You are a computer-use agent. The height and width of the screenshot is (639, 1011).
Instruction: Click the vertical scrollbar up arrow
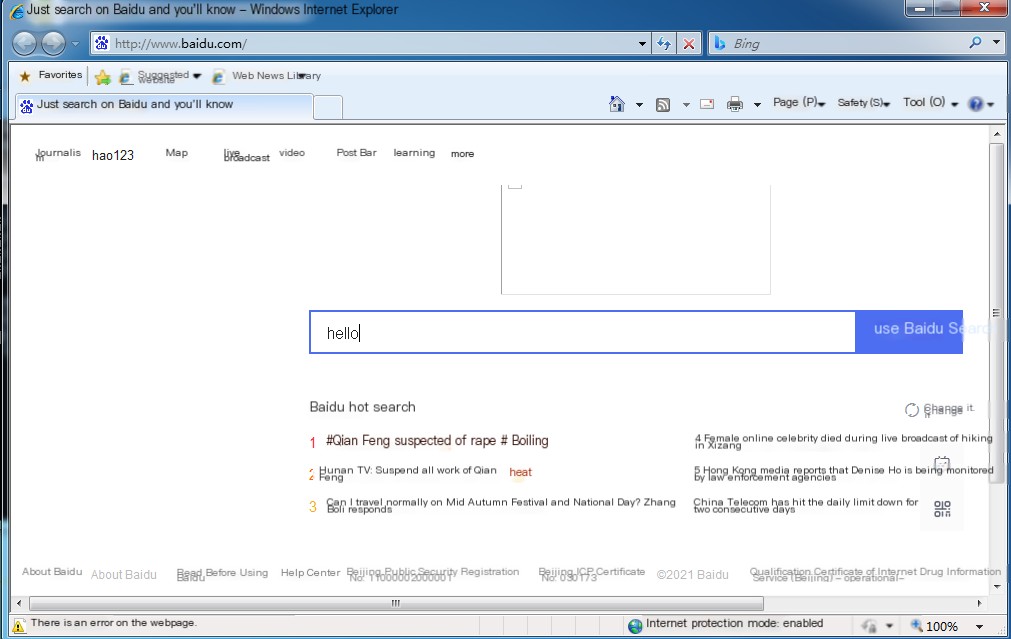[997, 134]
